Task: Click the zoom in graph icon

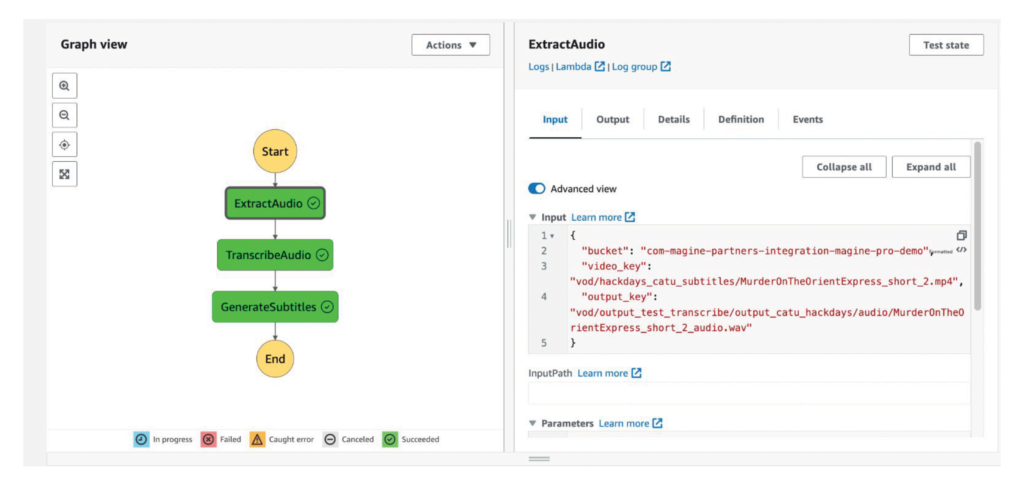Action: tap(64, 87)
